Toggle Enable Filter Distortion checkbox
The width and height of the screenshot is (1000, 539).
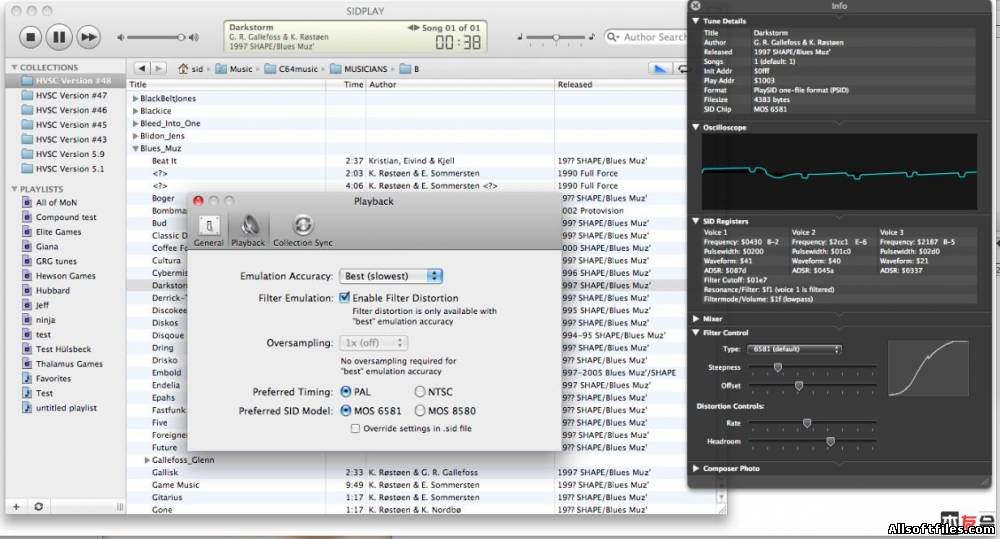(x=344, y=297)
